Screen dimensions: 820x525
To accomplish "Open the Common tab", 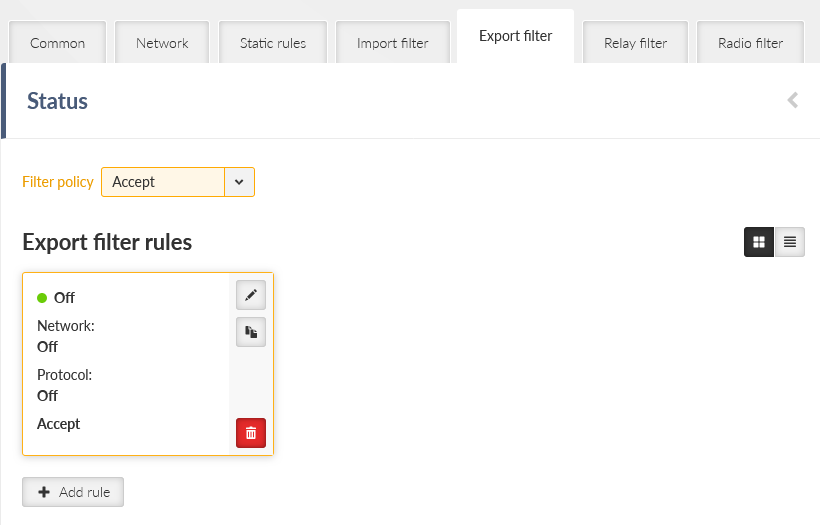I will coord(58,43).
